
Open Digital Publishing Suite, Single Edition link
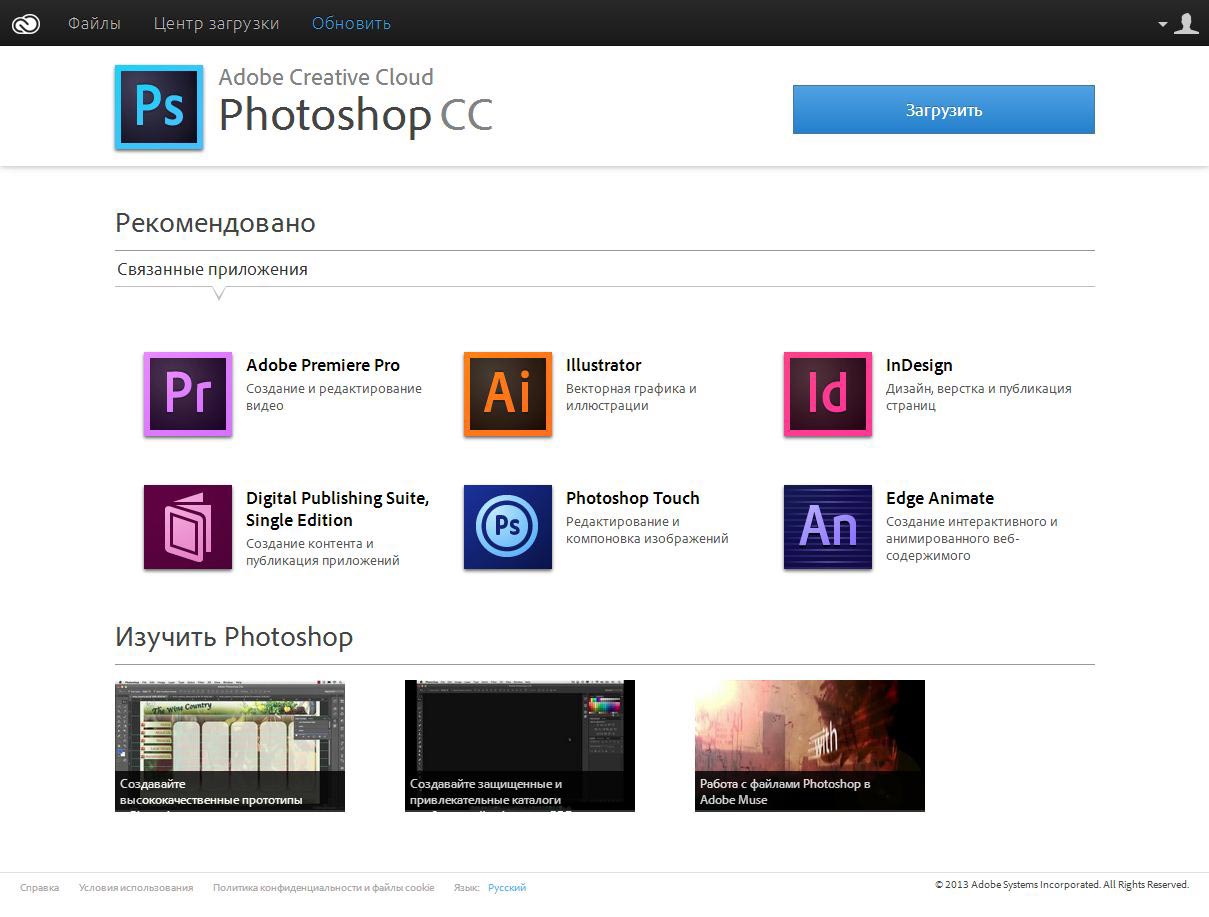click(x=338, y=509)
